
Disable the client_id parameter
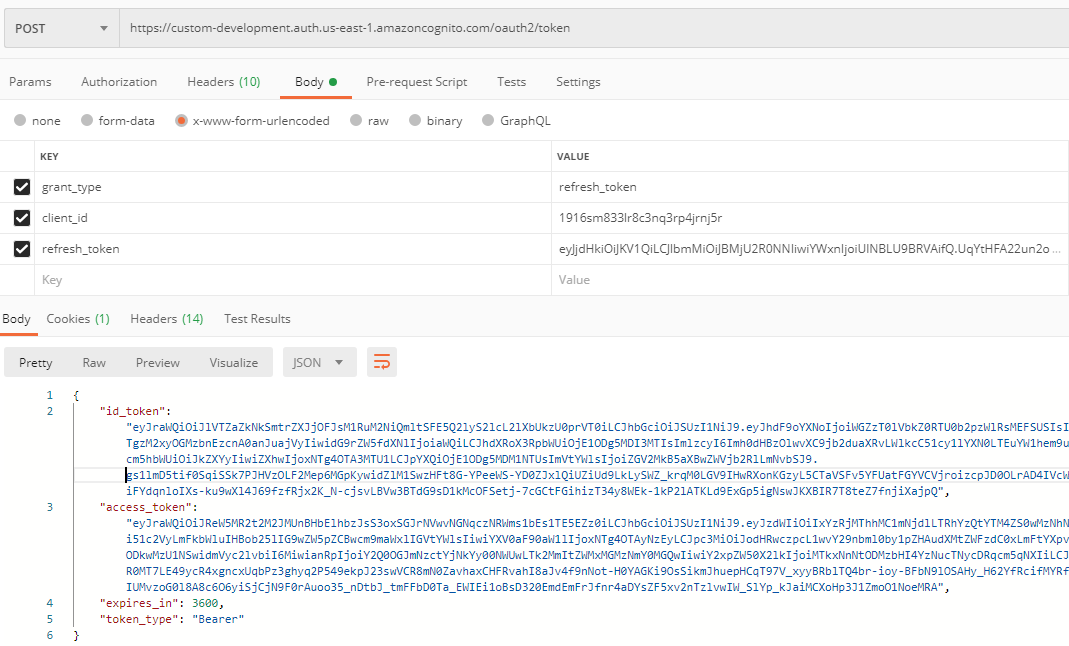point(22,217)
